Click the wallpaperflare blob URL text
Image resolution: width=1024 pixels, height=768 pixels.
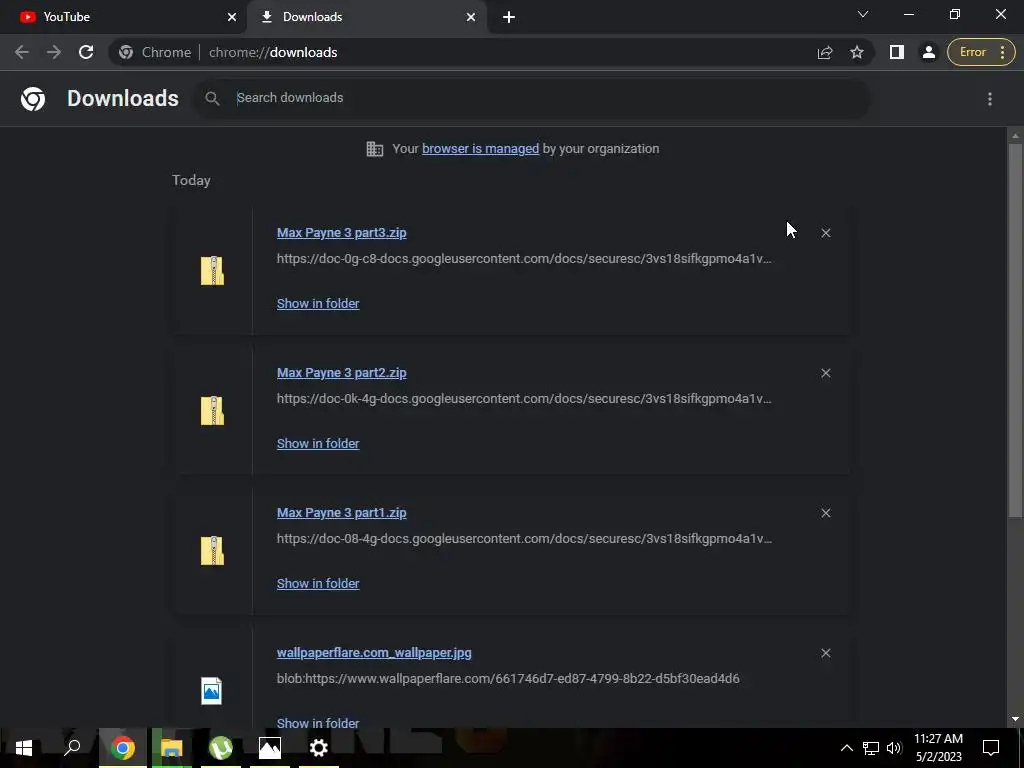pyautogui.click(x=508, y=679)
